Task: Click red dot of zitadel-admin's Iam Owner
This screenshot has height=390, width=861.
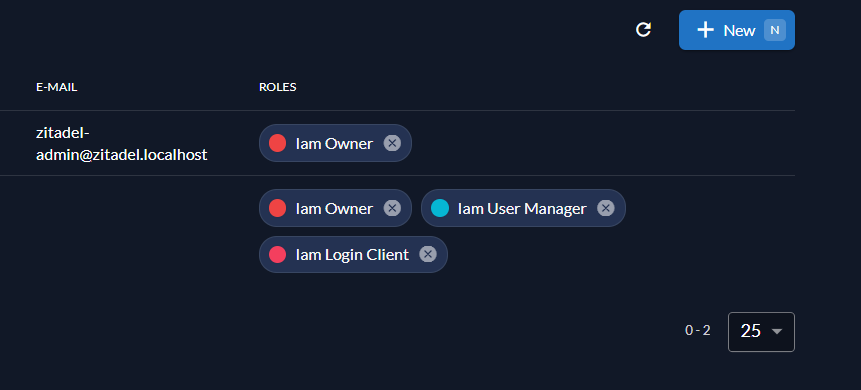Action: click(277, 143)
